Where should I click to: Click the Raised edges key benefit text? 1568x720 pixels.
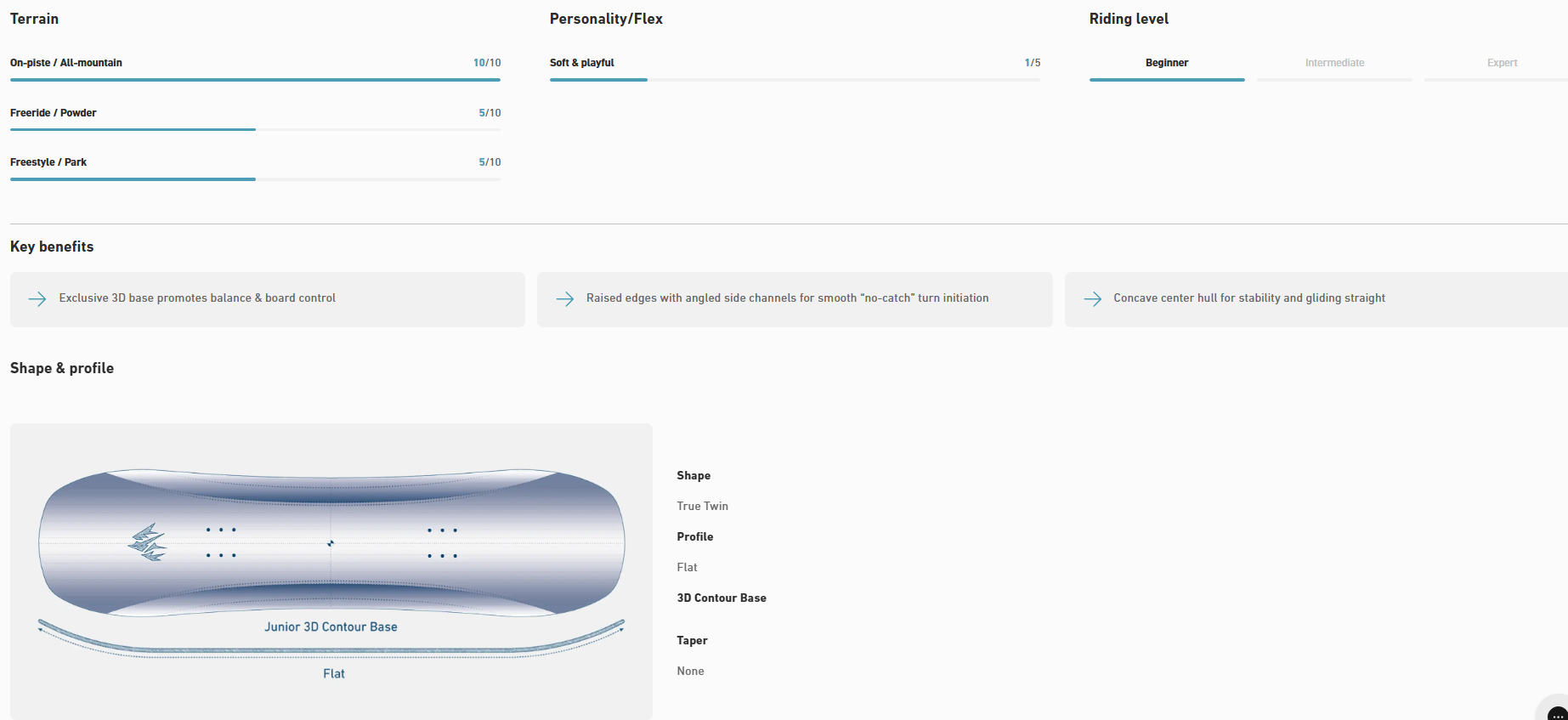(x=787, y=298)
